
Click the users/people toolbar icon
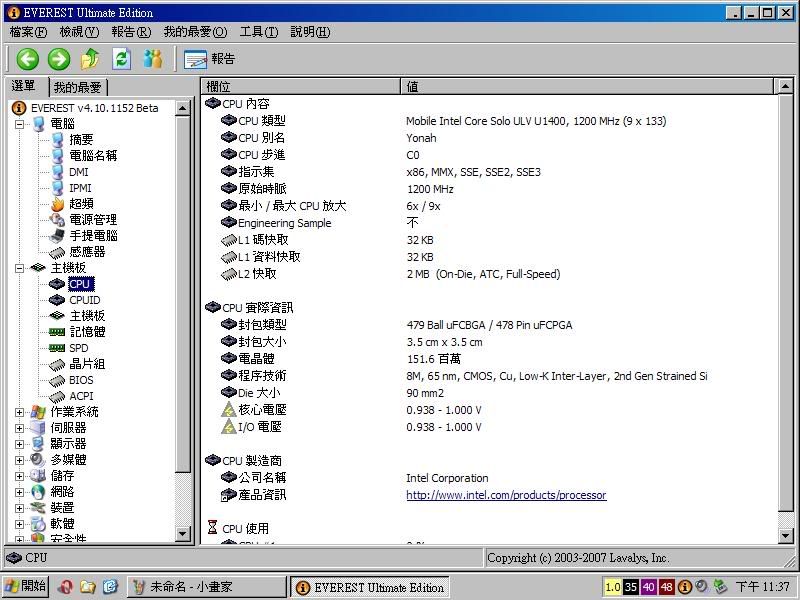[153, 59]
